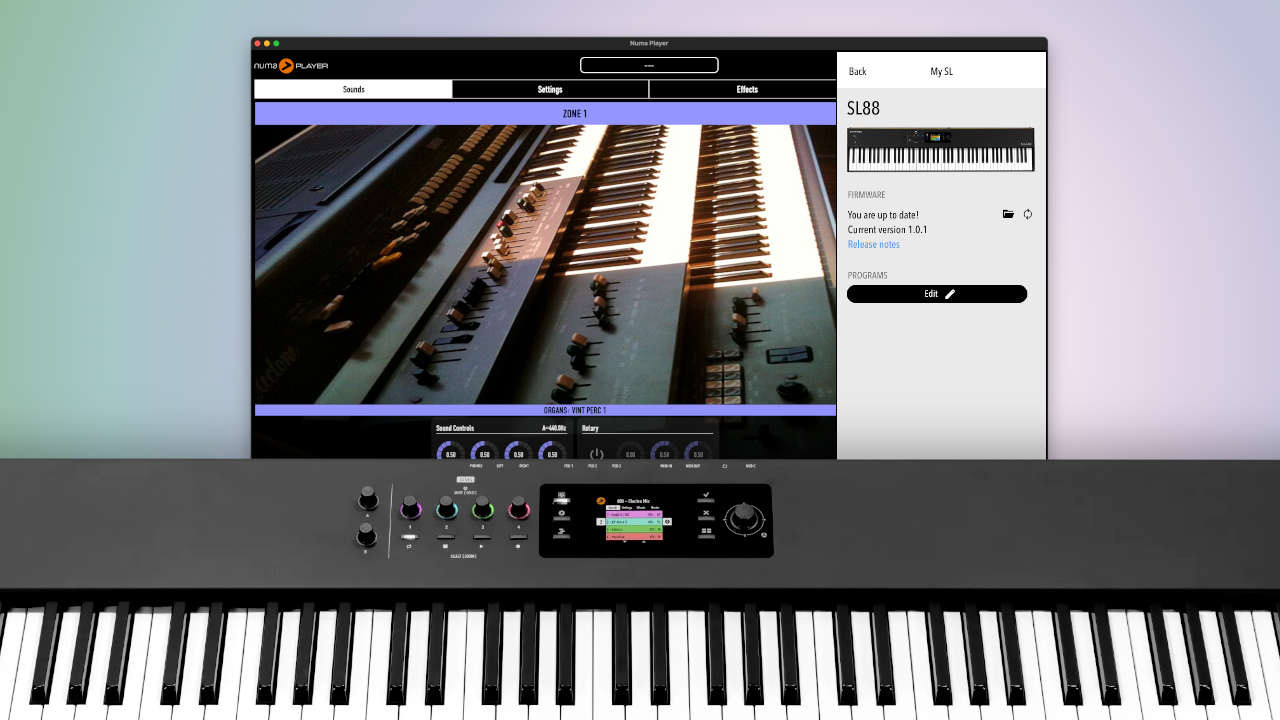Click the button under knob 3

click(x=482, y=537)
